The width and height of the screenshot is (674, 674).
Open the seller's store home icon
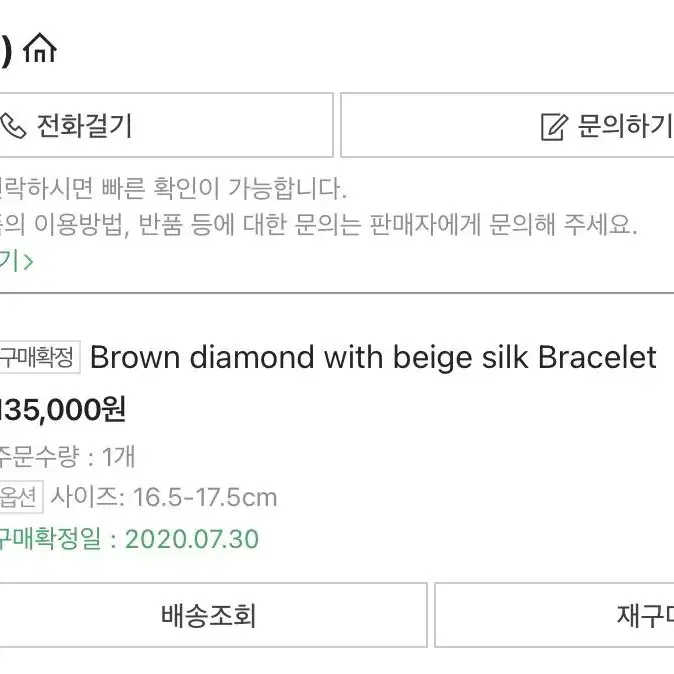(40, 48)
